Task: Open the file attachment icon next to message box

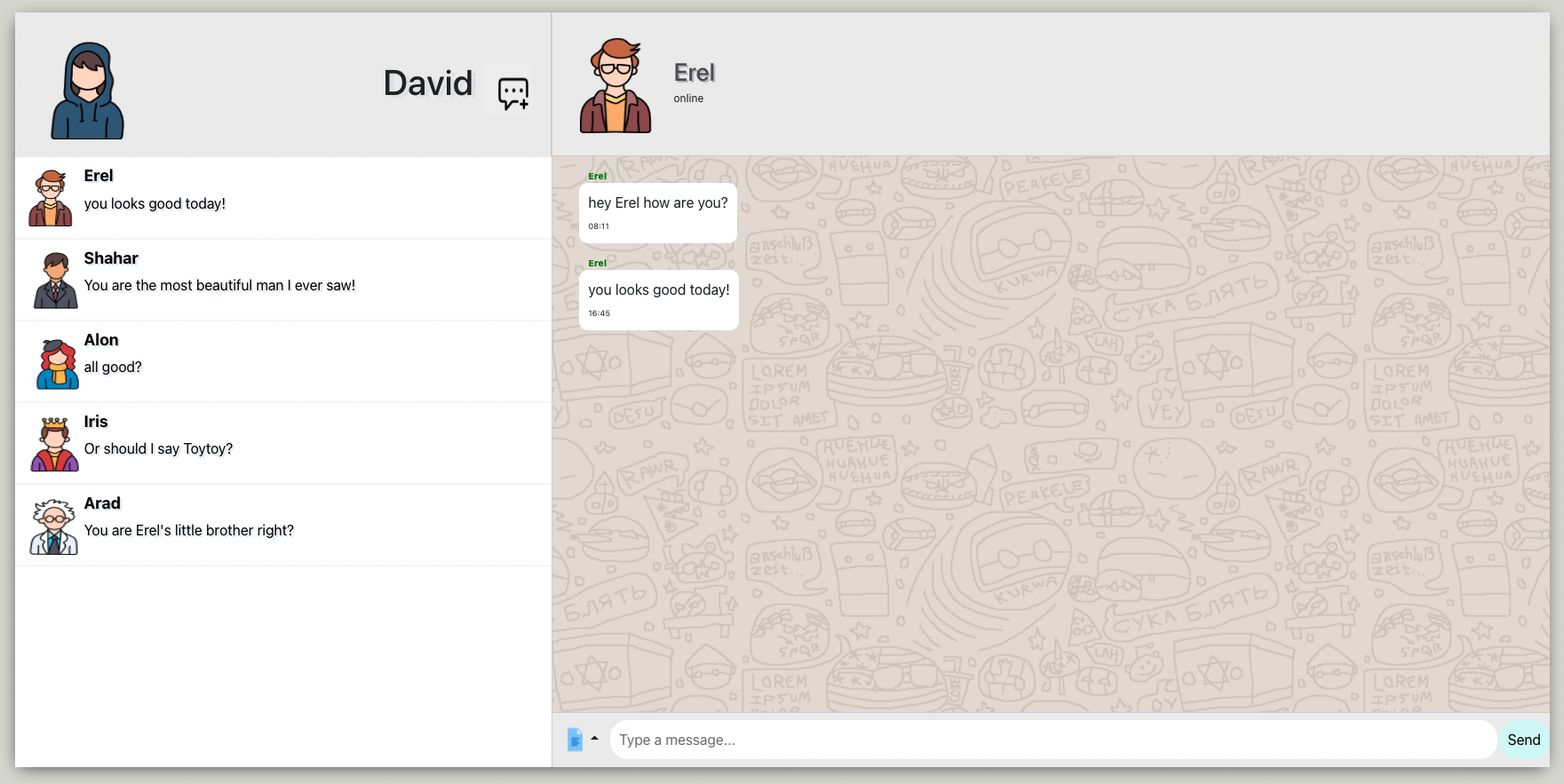Action: [573, 739]
